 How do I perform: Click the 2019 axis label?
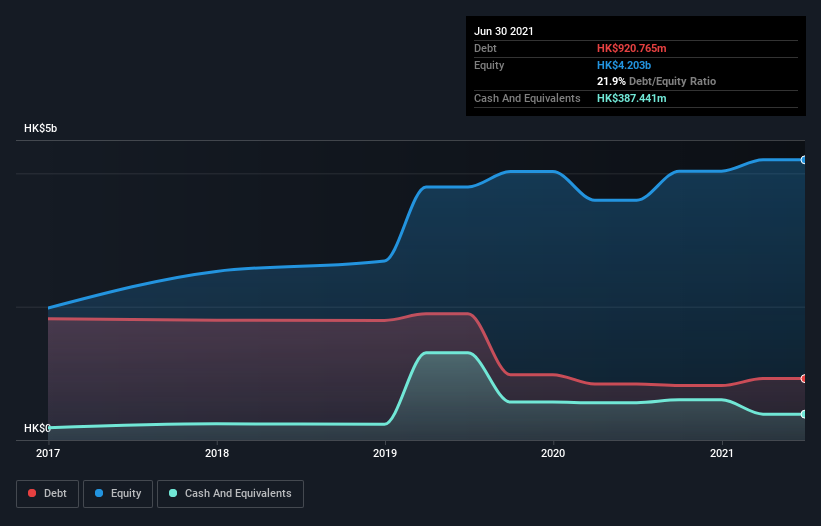click(x=385, y=453)
